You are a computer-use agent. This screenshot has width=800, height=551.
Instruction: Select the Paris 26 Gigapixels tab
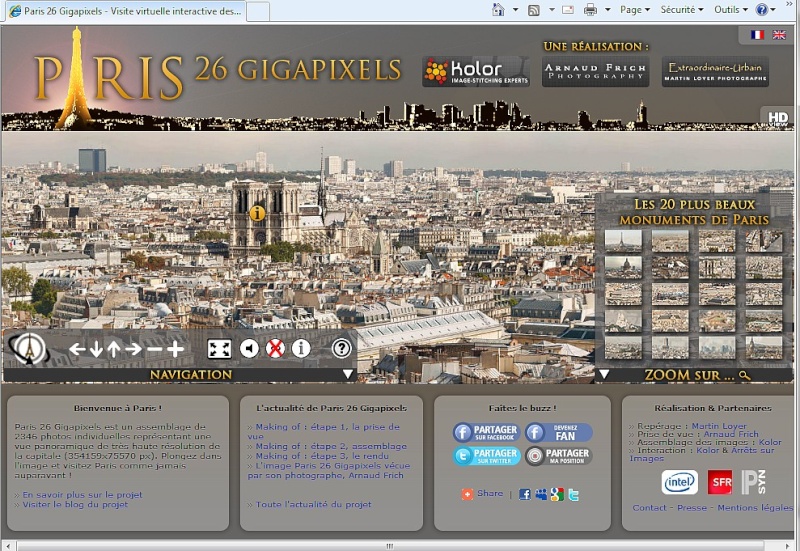[126, 11]
